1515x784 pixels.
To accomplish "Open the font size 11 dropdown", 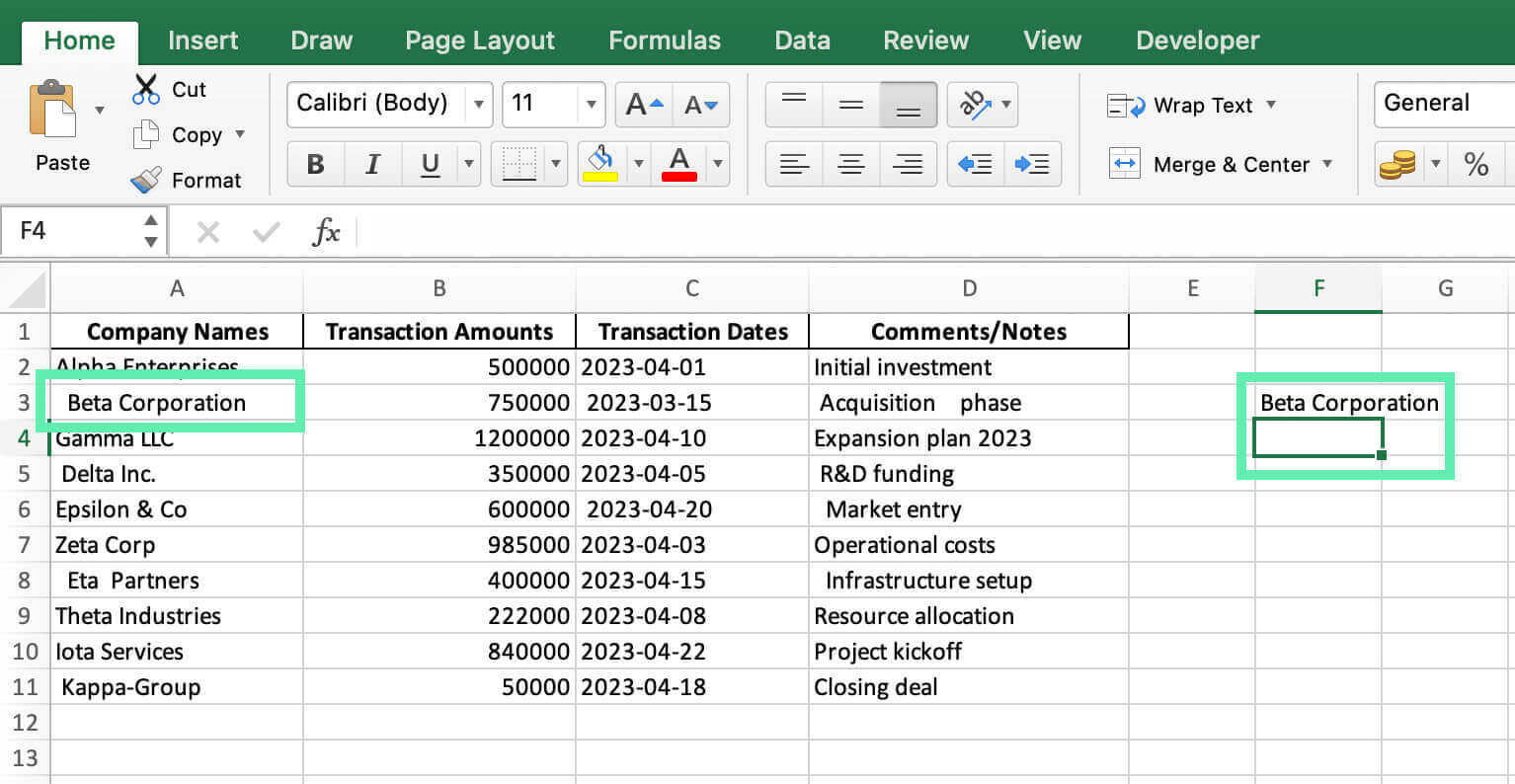I will point(592,105).
